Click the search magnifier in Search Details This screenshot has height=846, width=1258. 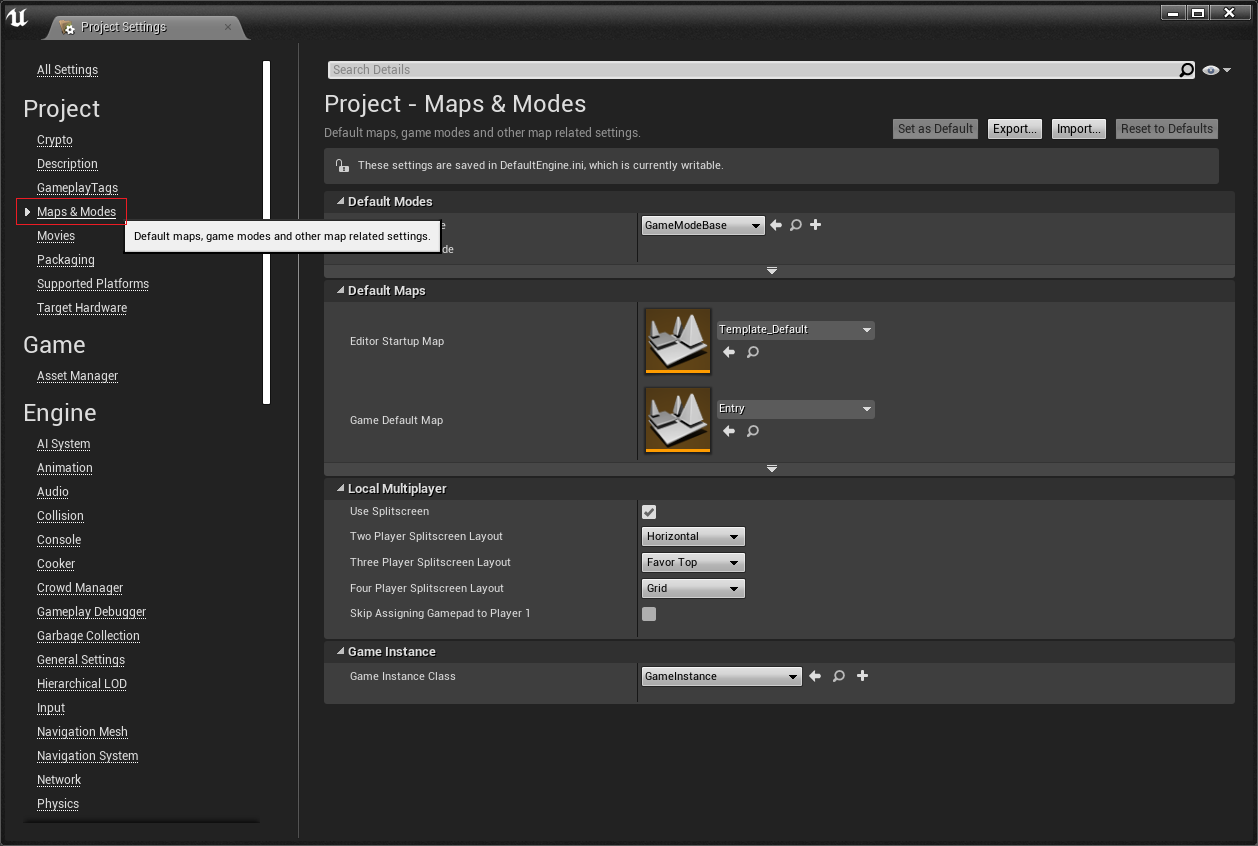(x=1187, y=70)
